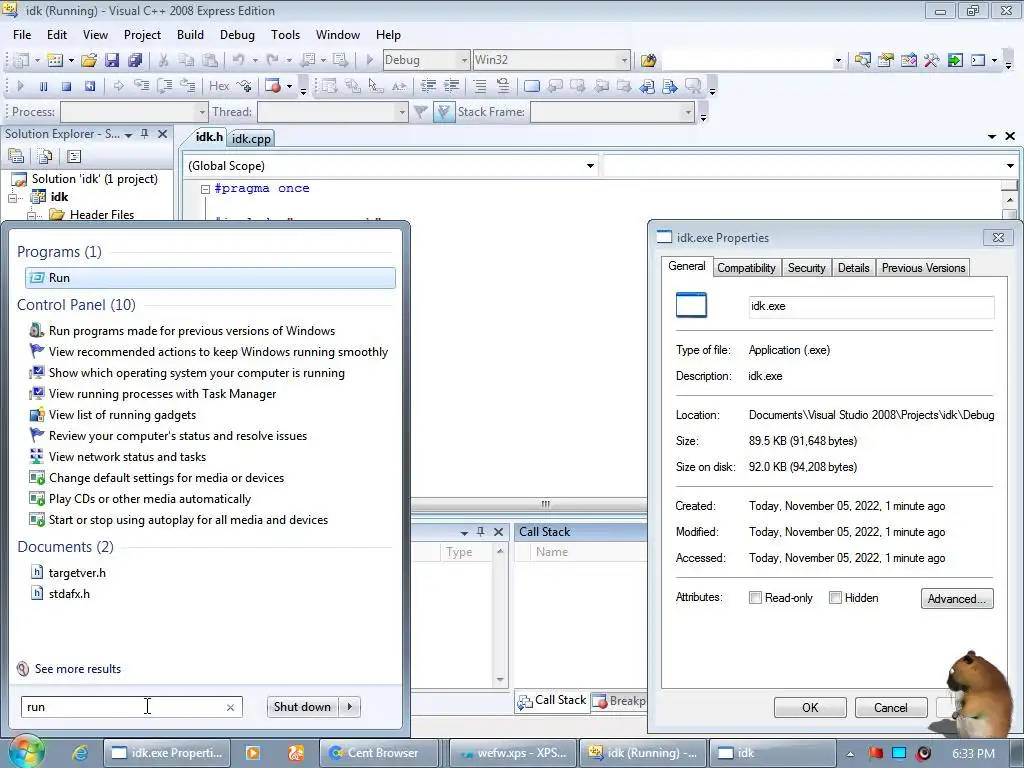Open the Debug menu
Image resolution: width=1024 pixels, height=768 pixels.
click(x=237, y=35)
